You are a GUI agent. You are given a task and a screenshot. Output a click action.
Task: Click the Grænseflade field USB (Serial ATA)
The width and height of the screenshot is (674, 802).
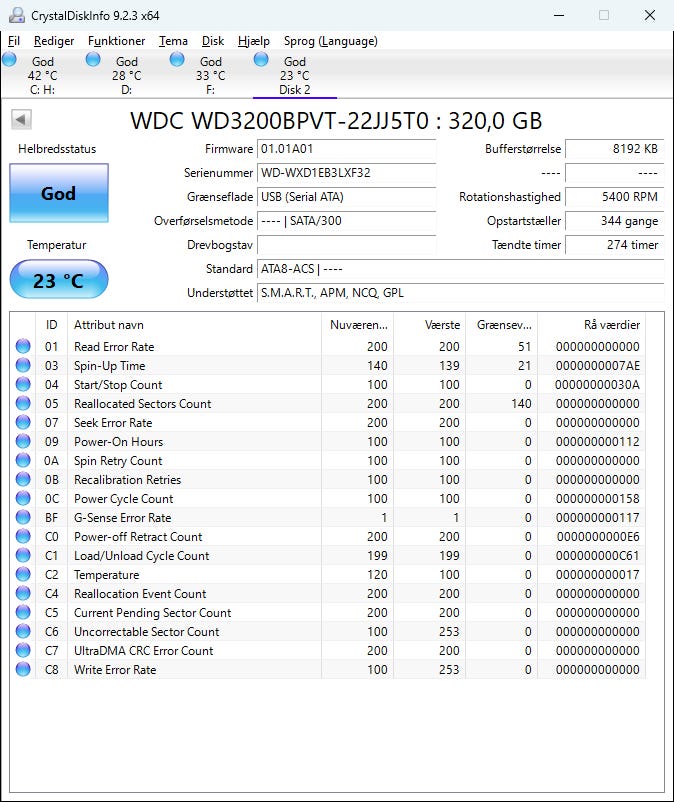(346, 197)
